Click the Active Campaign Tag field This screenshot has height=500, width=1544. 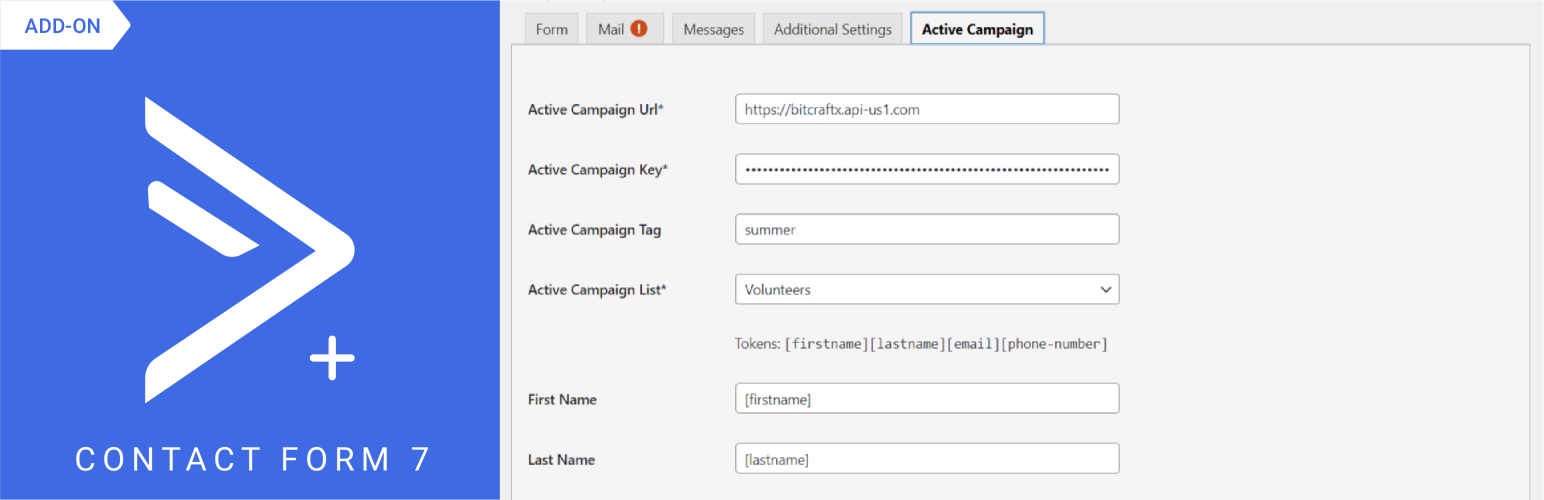coord(926,230)
